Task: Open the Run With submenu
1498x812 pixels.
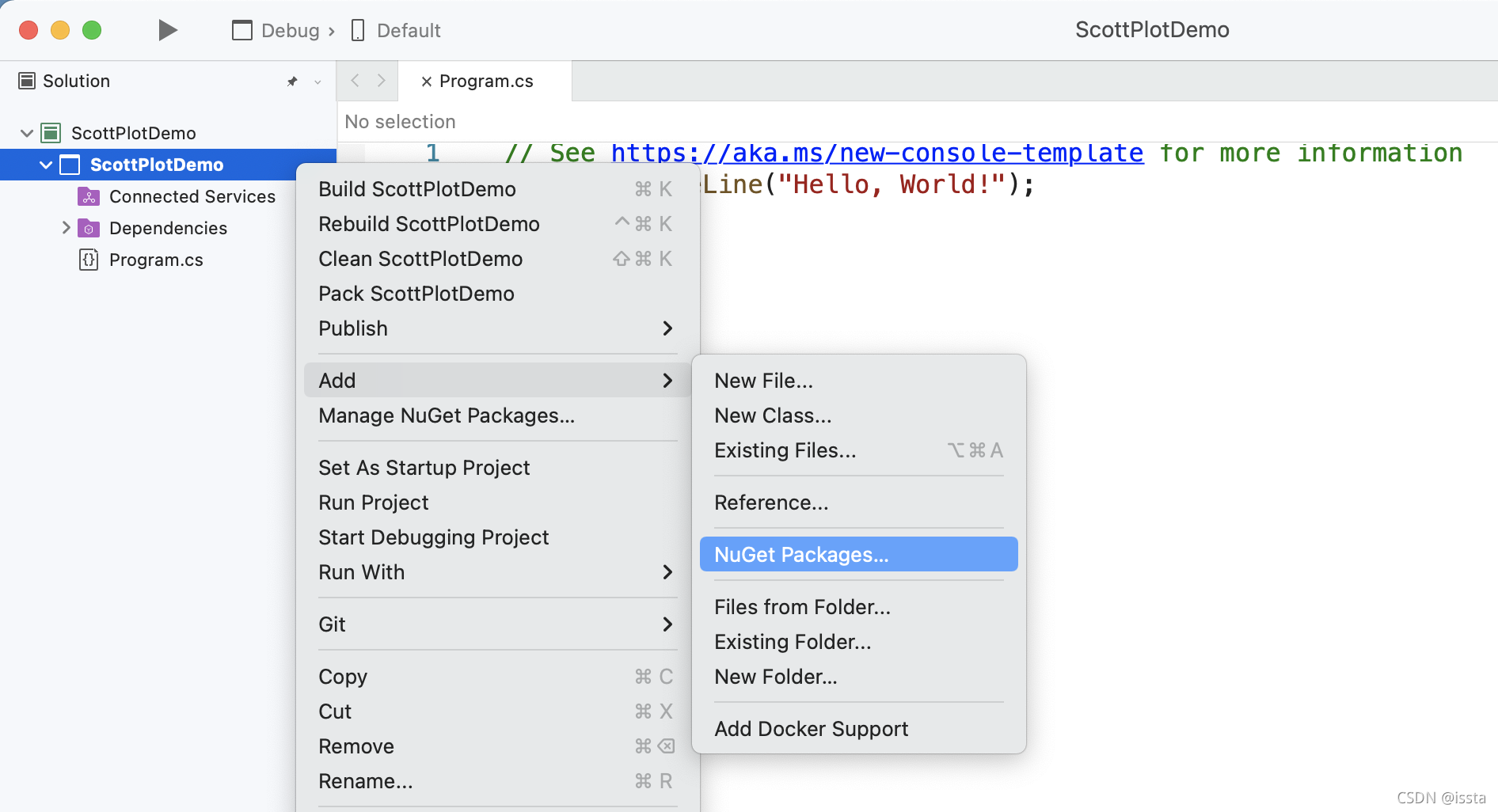Action: point(497,572)
